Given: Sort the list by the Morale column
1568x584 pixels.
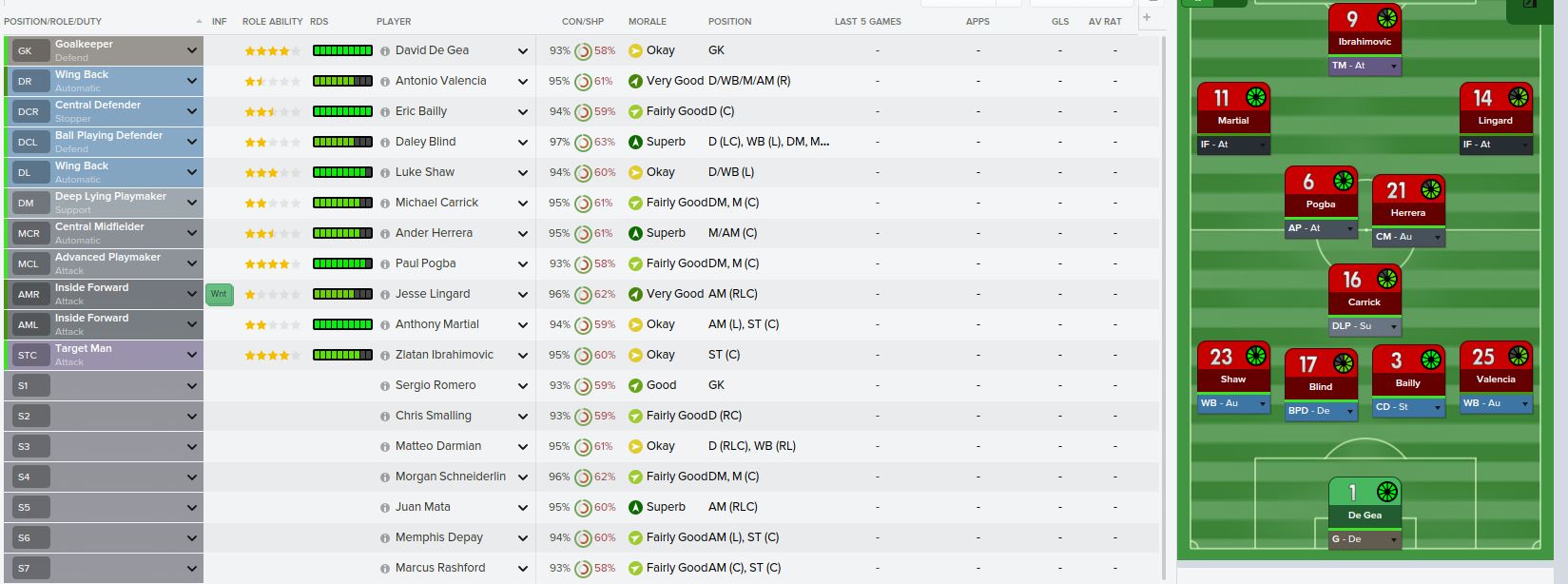Looking at the screenshot, I should [647, 21].
